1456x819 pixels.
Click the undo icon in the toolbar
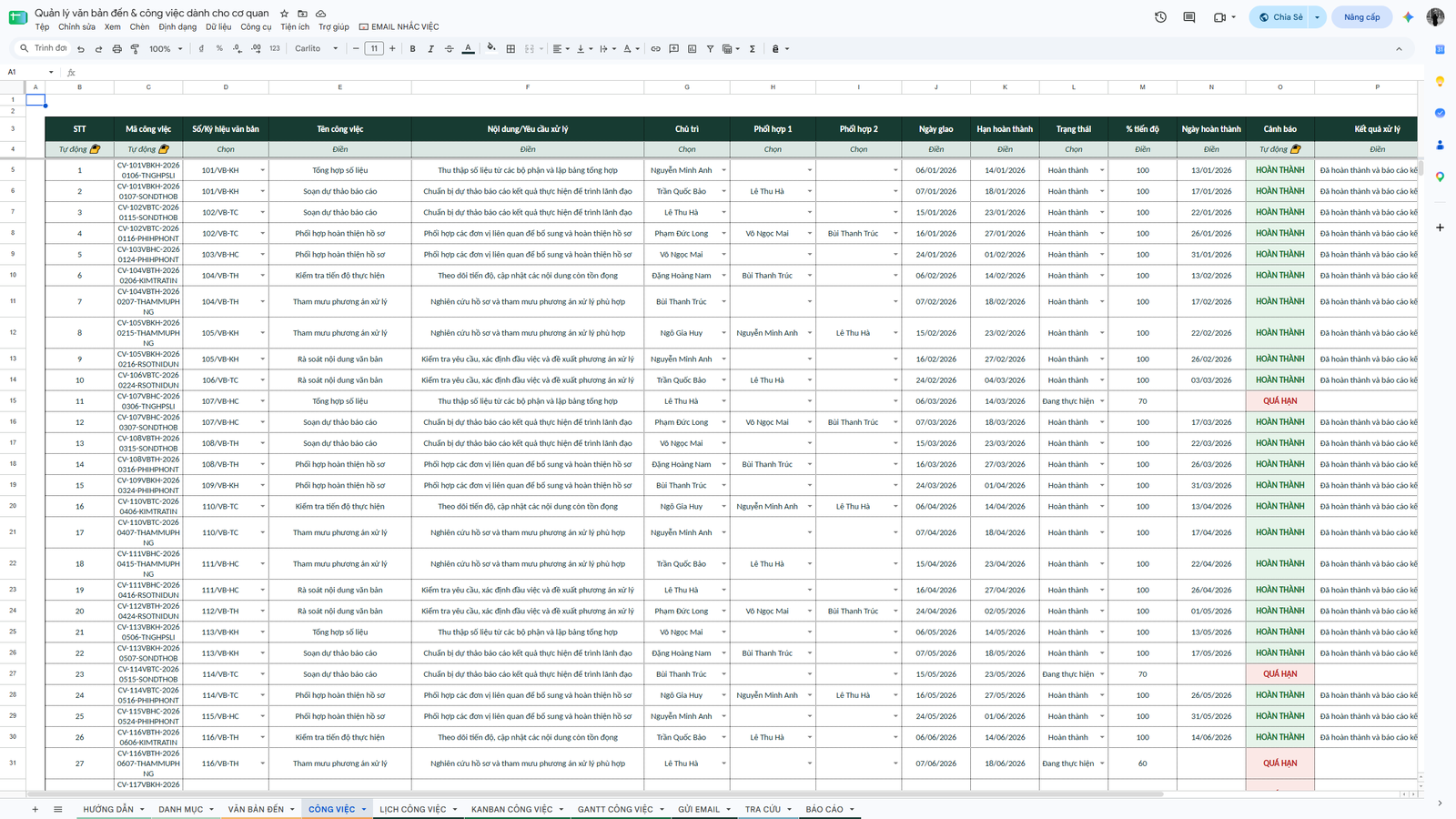click(x=81, y=49)
